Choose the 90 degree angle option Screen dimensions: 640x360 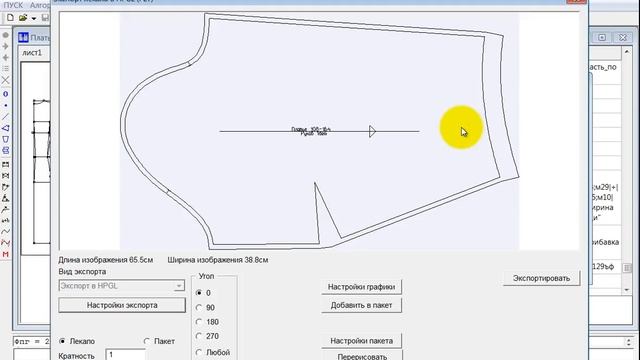click(x=199, y=307)
